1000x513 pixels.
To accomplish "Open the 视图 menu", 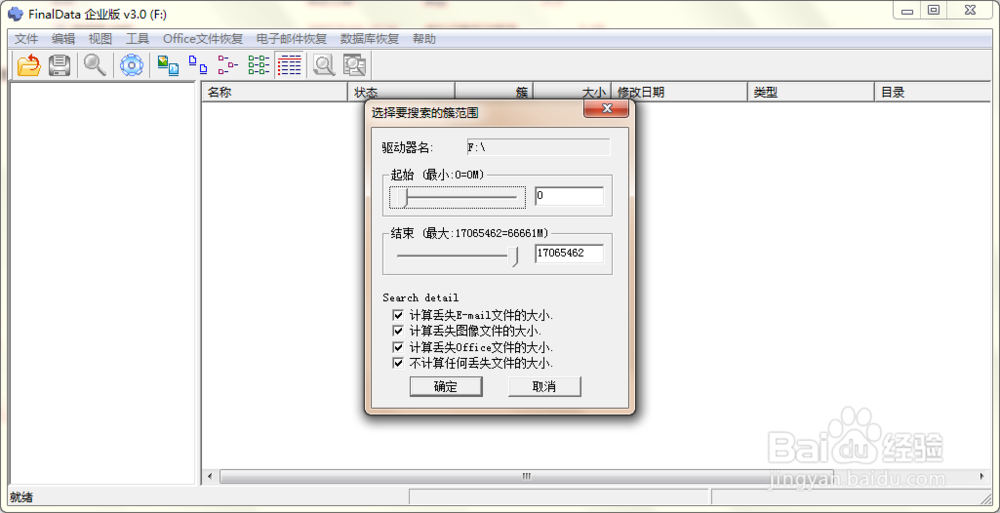I will click(x=100, y=39).
